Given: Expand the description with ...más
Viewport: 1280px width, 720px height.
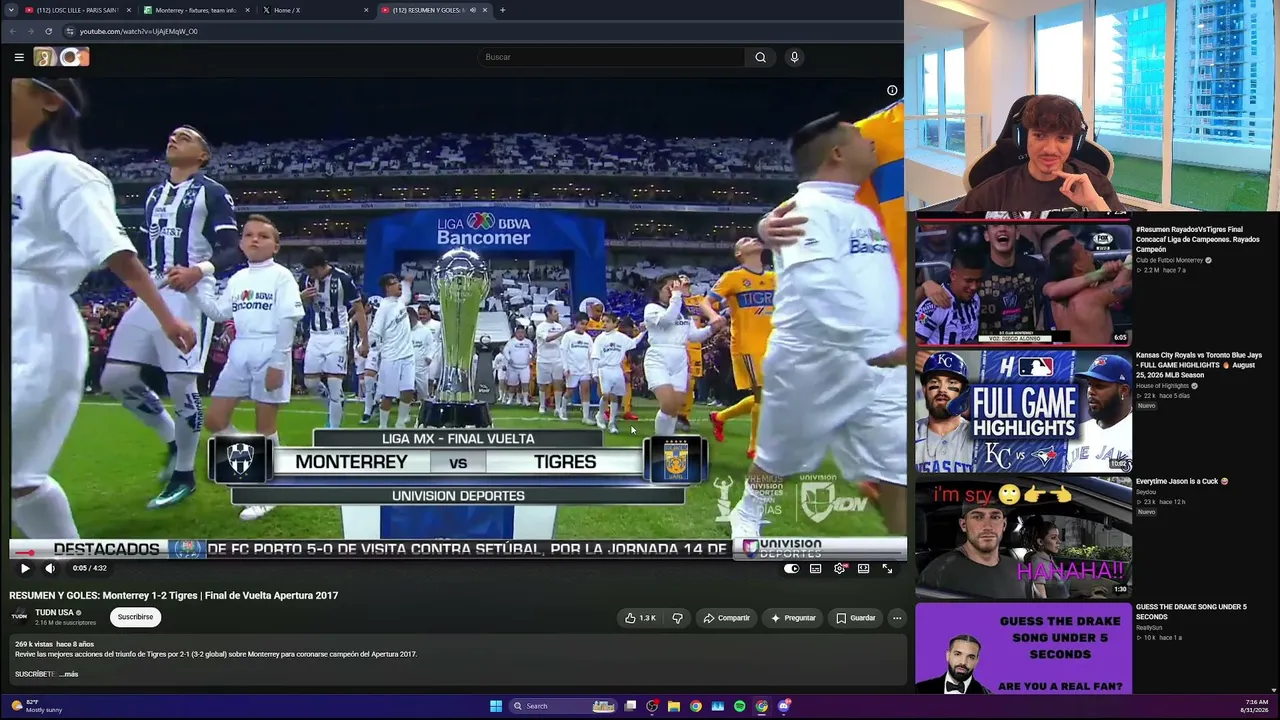Looking at the screenshot, I should 68,674.
